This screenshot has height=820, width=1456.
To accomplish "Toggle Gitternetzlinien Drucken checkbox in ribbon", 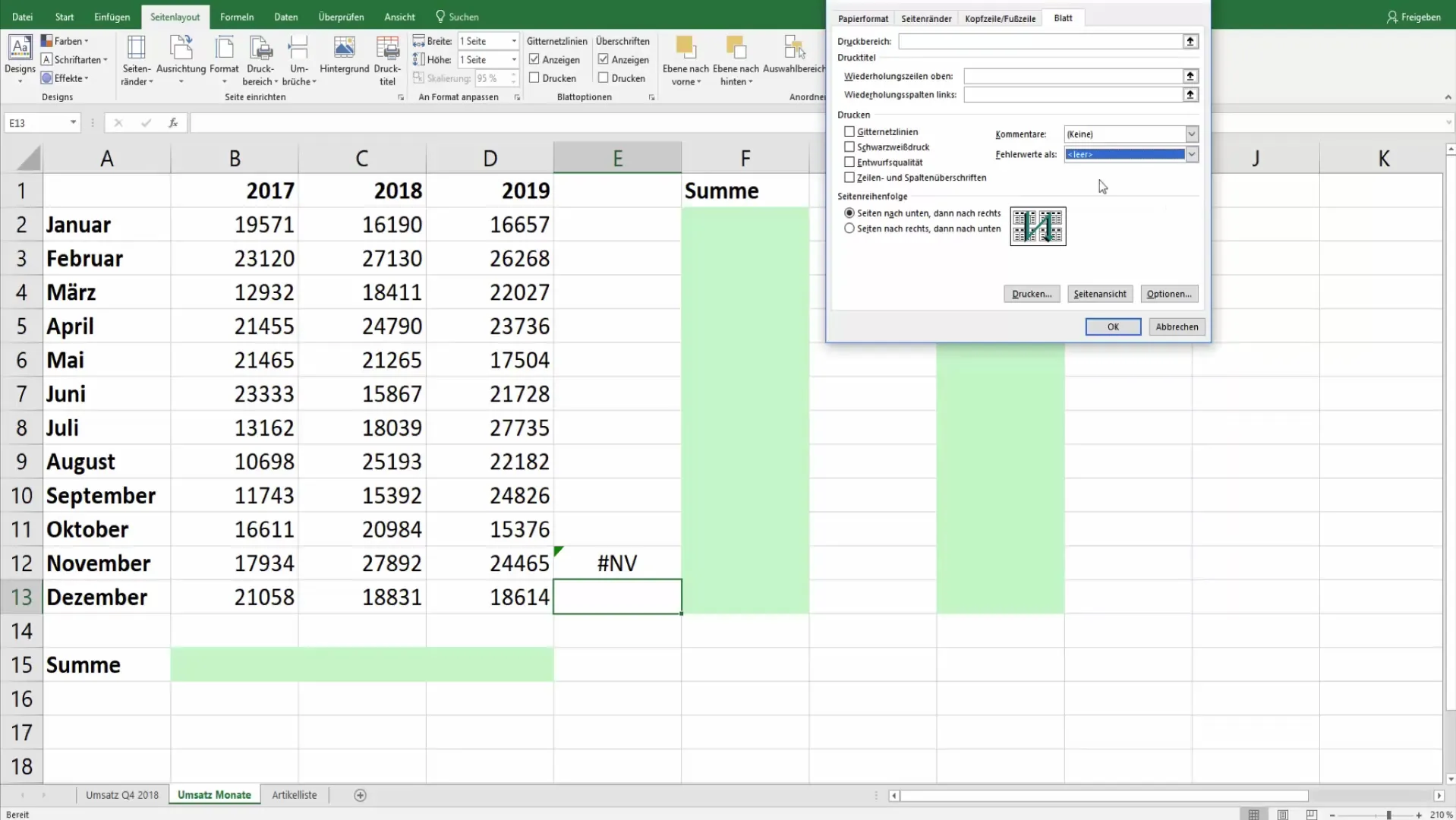I will [534, 77].
